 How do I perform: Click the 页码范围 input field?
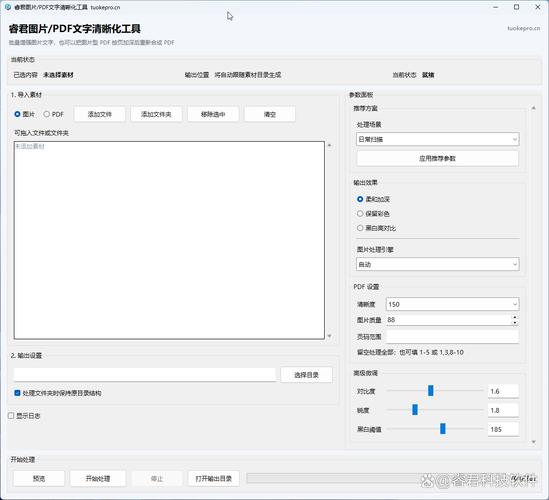pyautogui.click(x=452, y=337)
